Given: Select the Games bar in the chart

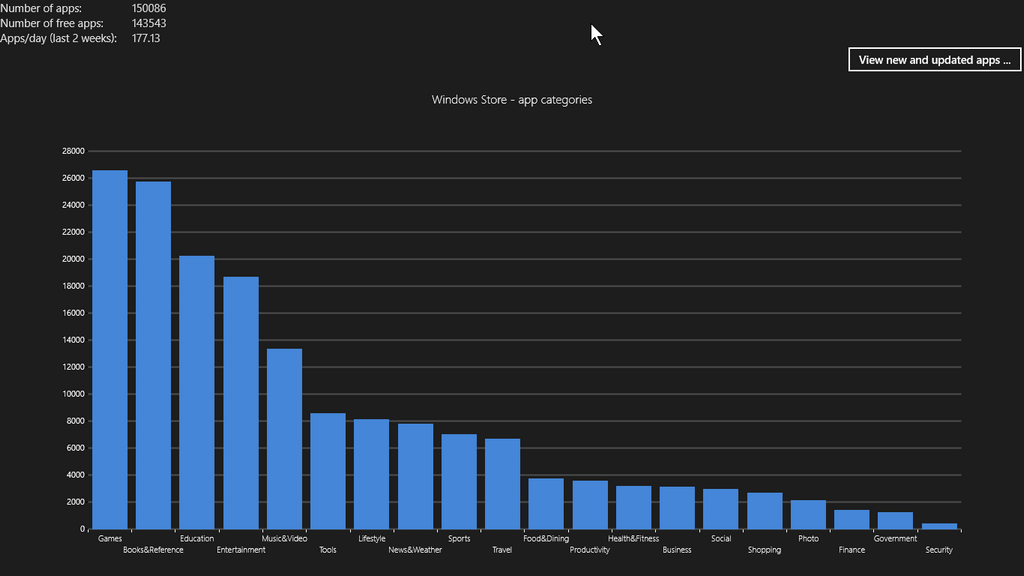Looking at the screenshot, I should [110, 350].
